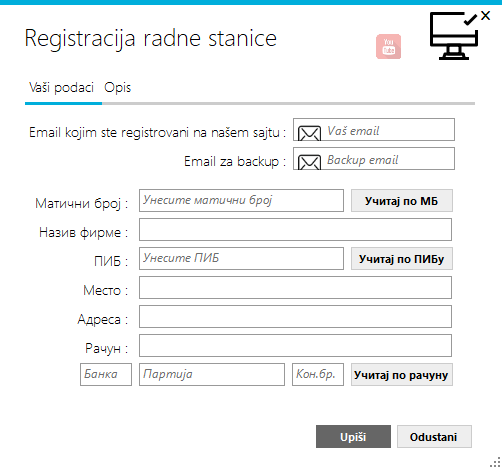Click the Email kojim ste registrovani label
The image size is (502, 469).
(157, 133)
